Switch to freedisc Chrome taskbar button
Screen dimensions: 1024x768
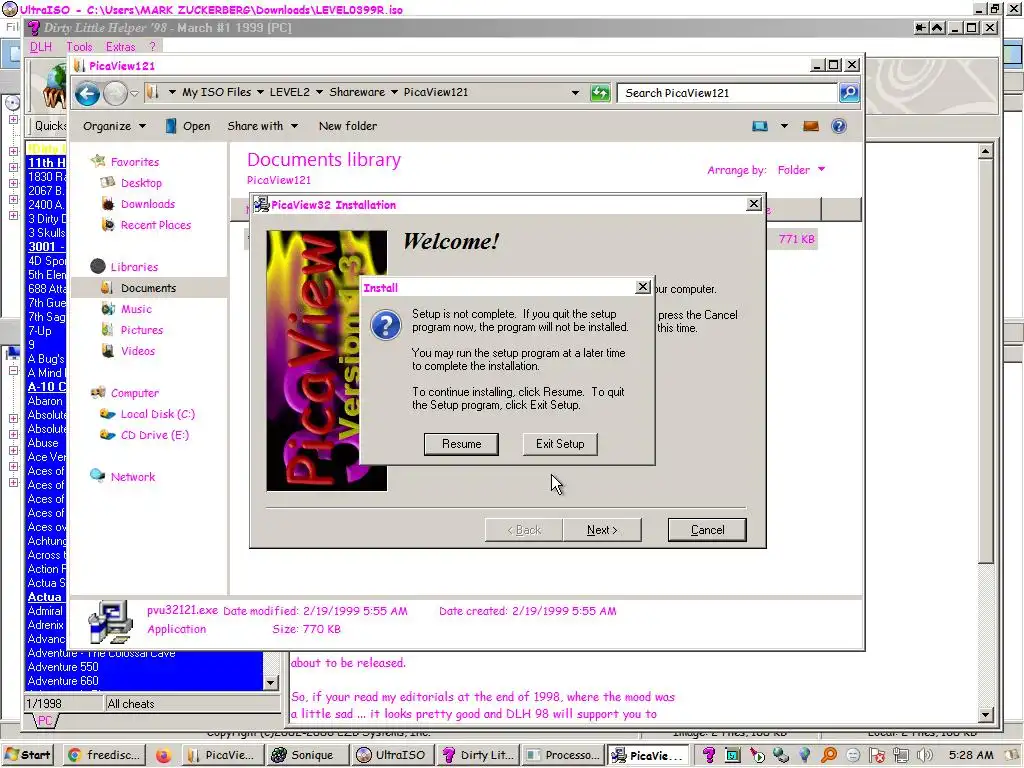pos(104,755)
